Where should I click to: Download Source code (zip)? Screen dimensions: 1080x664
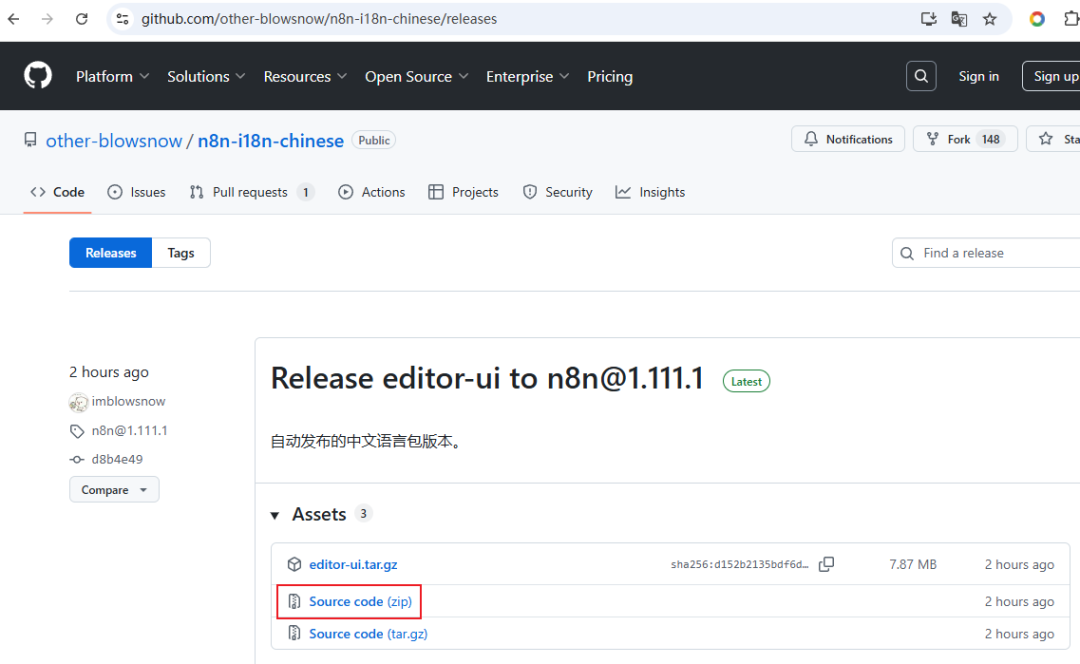(360, 601)
